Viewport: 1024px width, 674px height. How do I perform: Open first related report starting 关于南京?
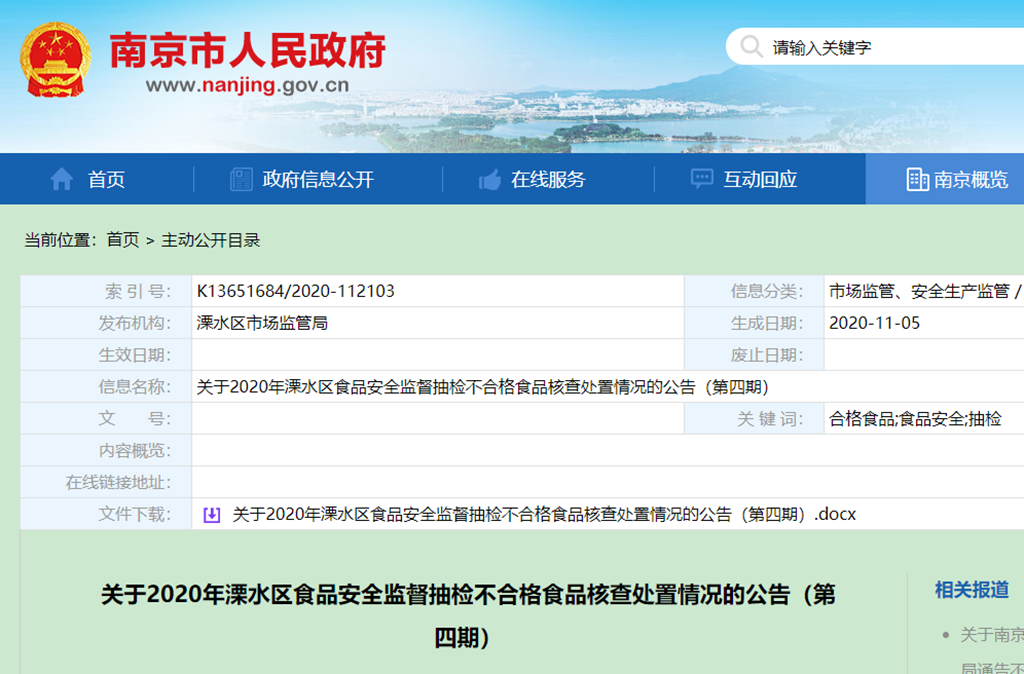992,635
